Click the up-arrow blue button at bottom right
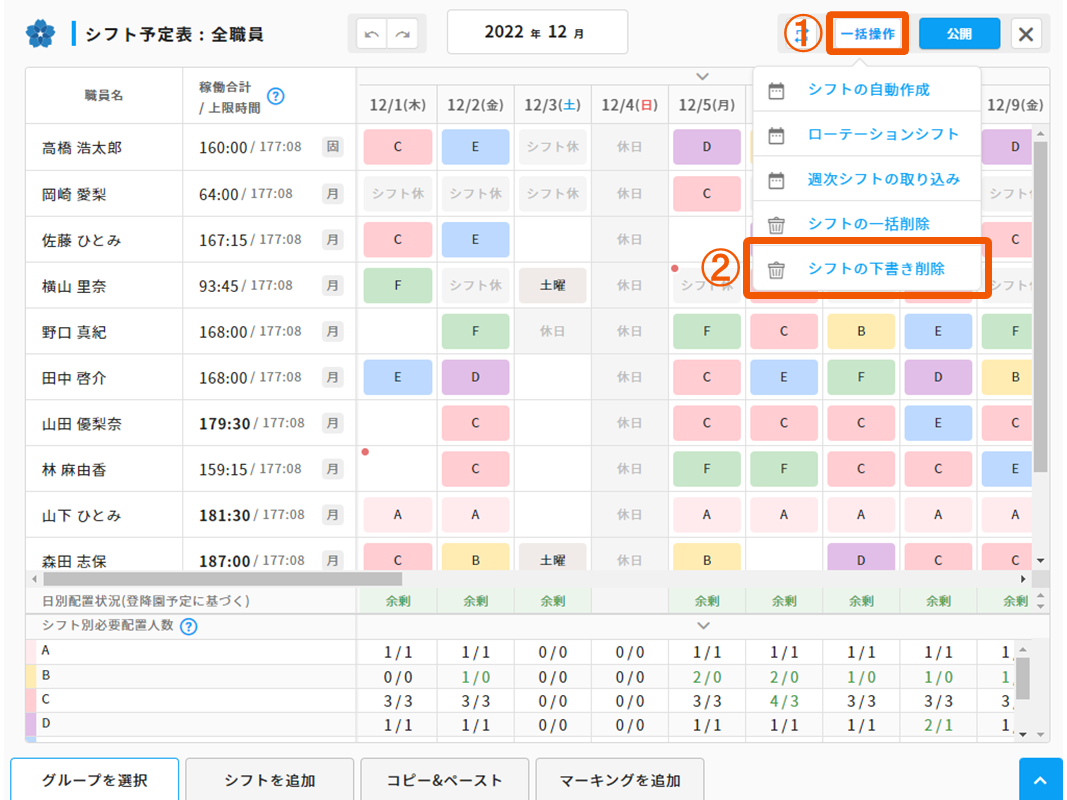 tap(1041, 780)
